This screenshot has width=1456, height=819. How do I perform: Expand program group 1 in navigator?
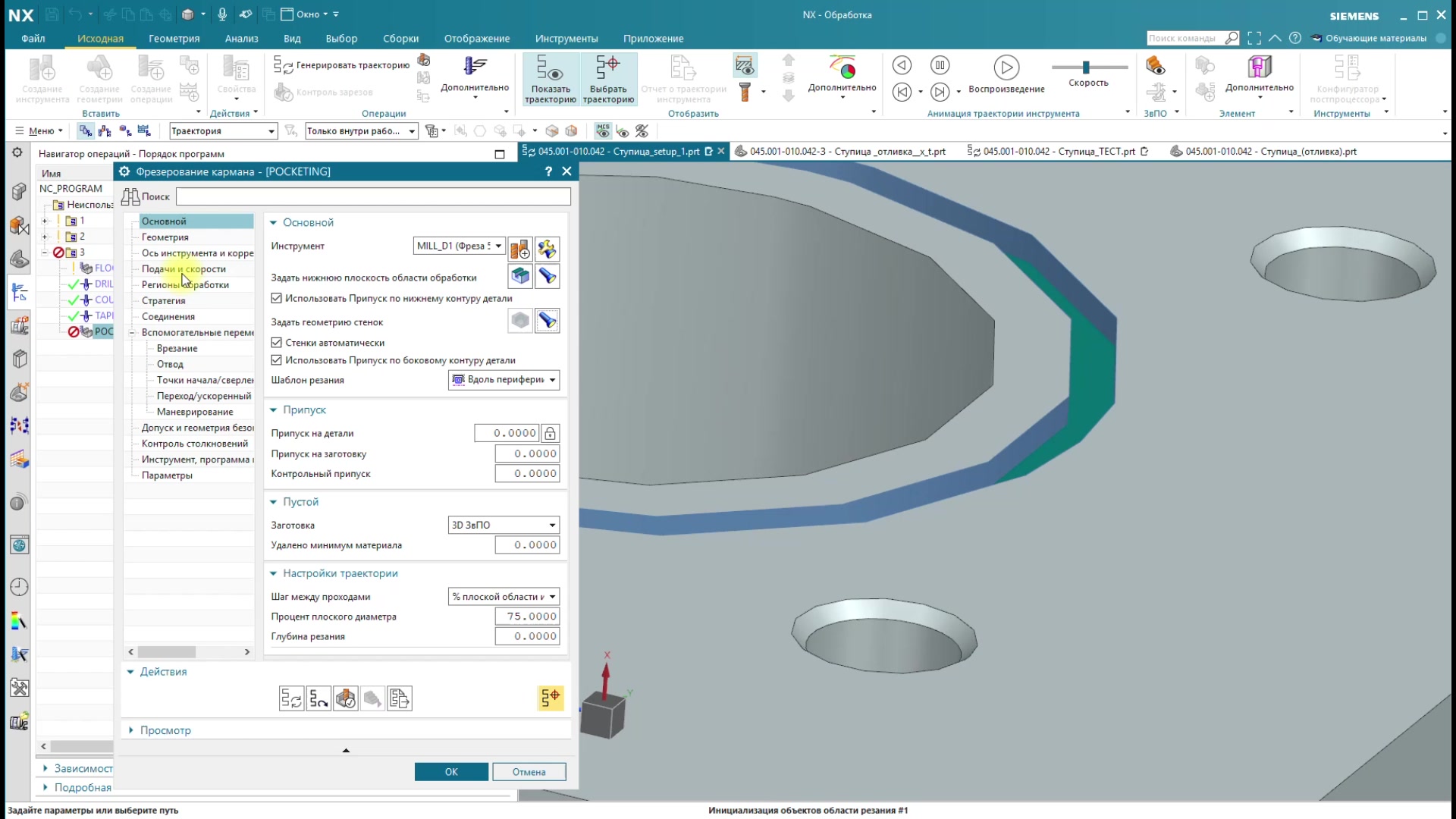(45, 221)
